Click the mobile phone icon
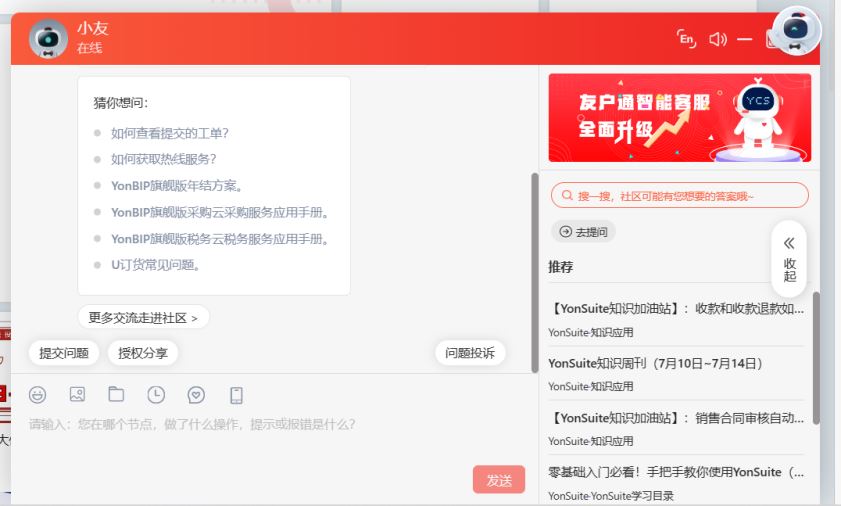The width and height of the screenshot is (841, 506). [x=236, y=394]
